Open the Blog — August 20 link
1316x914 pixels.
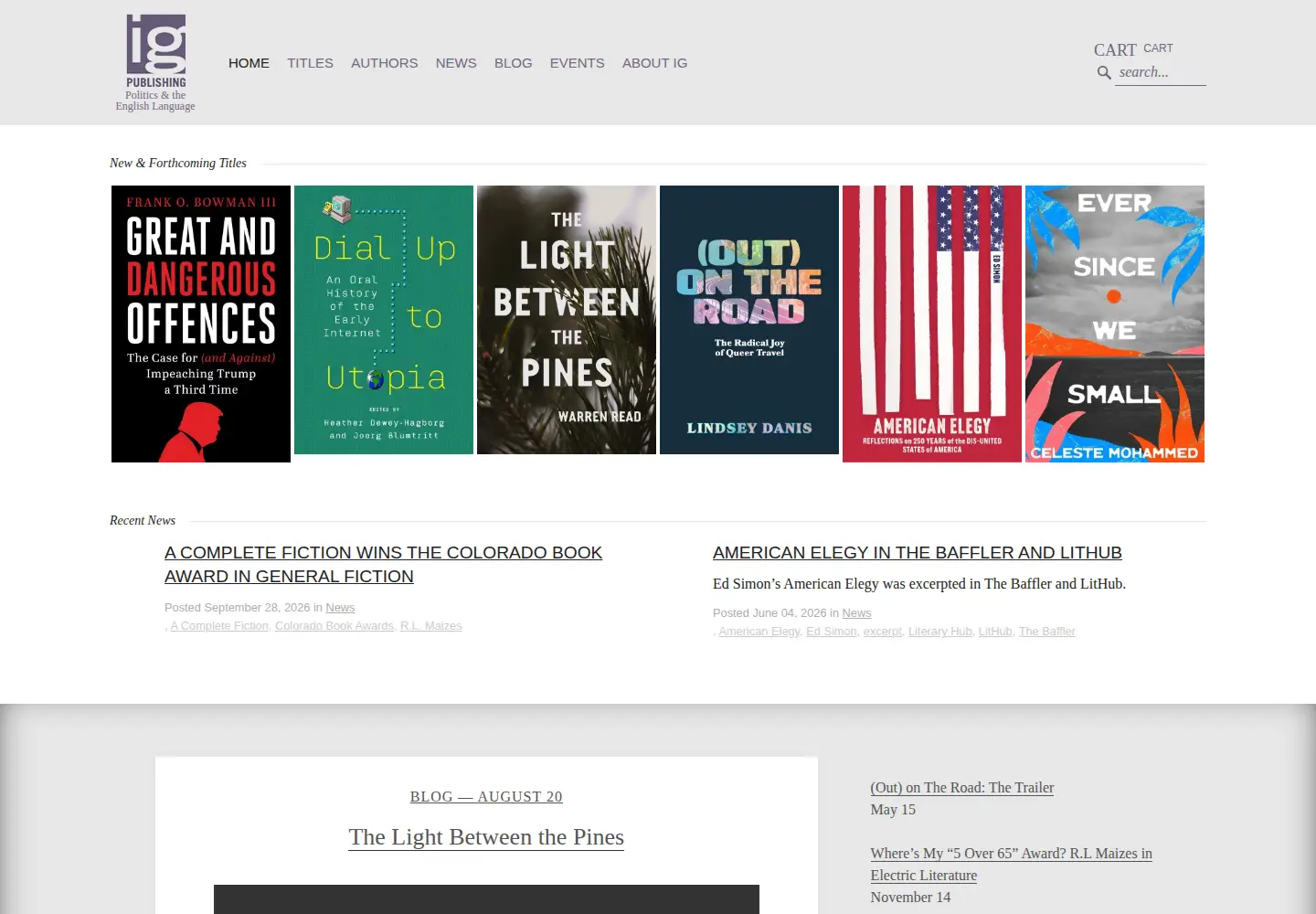486,797
